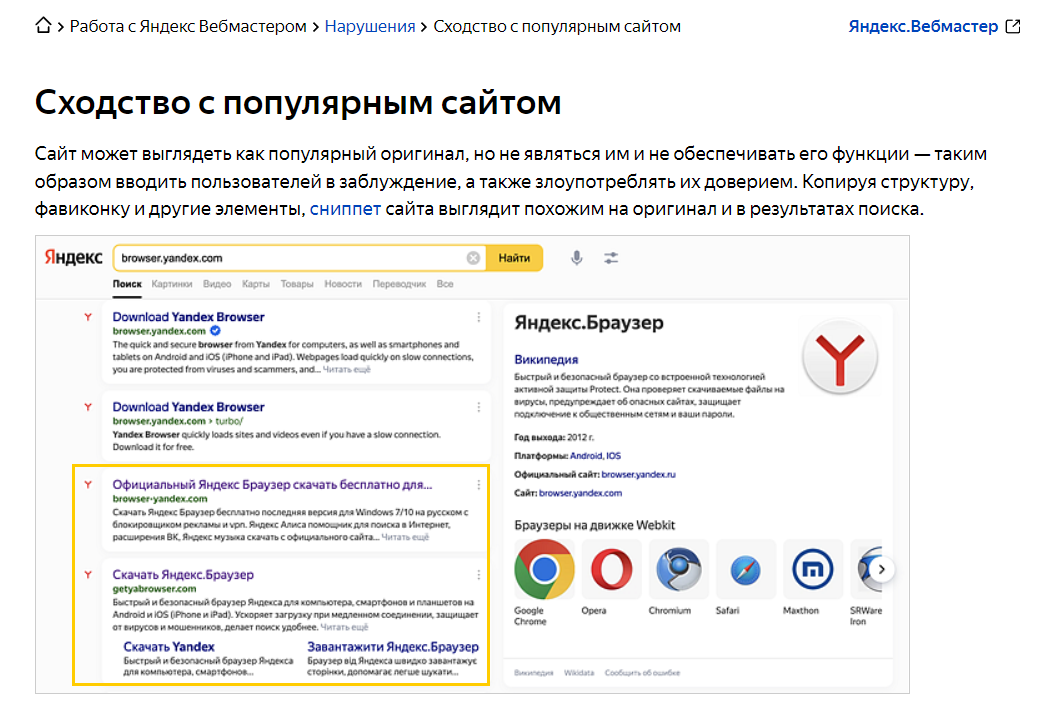Open the three-dot menu of the Официальный Яндекс Браузер result
The height and width of the screenshot is (706, 1038).
coord(478,485)
